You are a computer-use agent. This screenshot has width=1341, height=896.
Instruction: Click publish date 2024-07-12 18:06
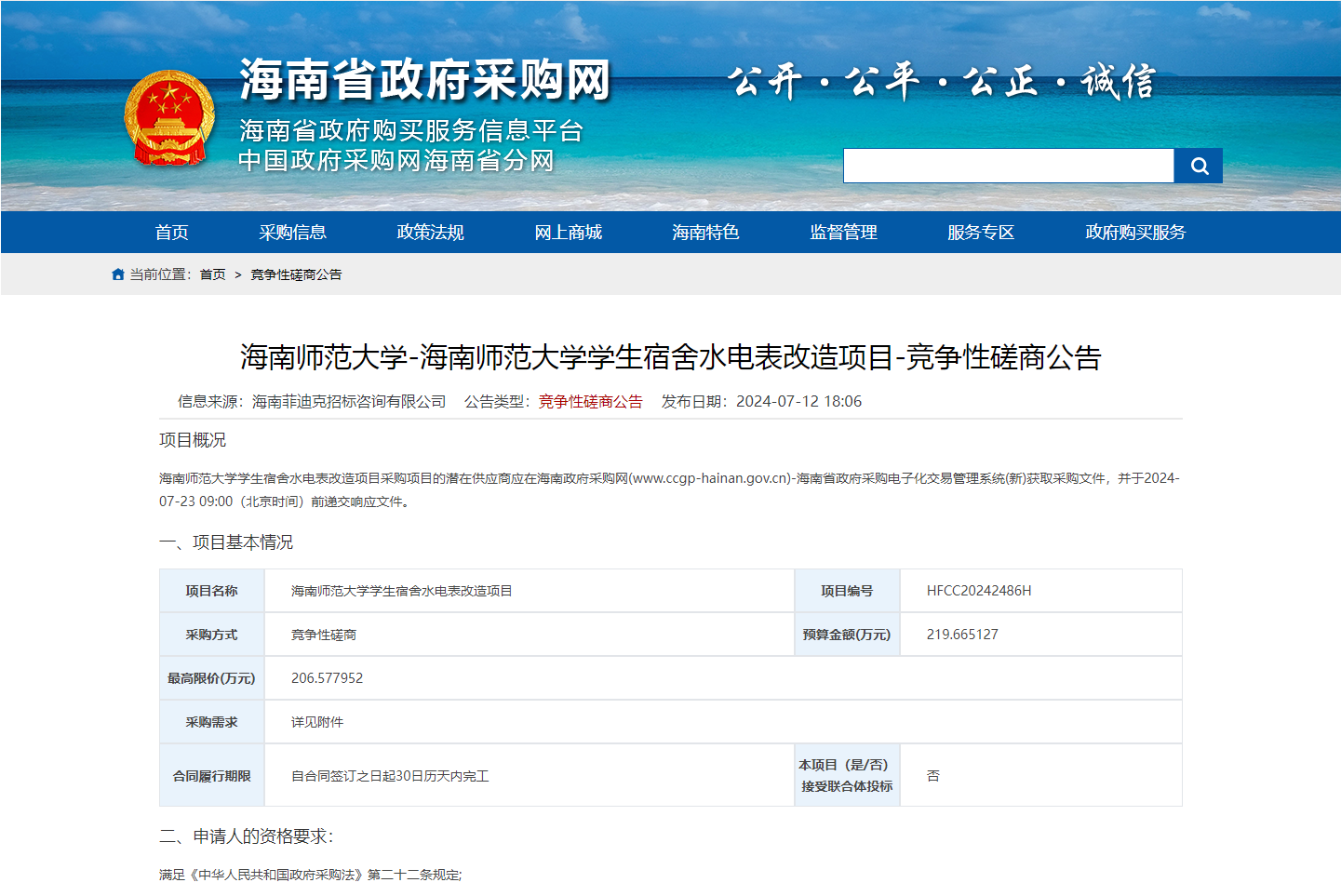(x=798, y=401)
